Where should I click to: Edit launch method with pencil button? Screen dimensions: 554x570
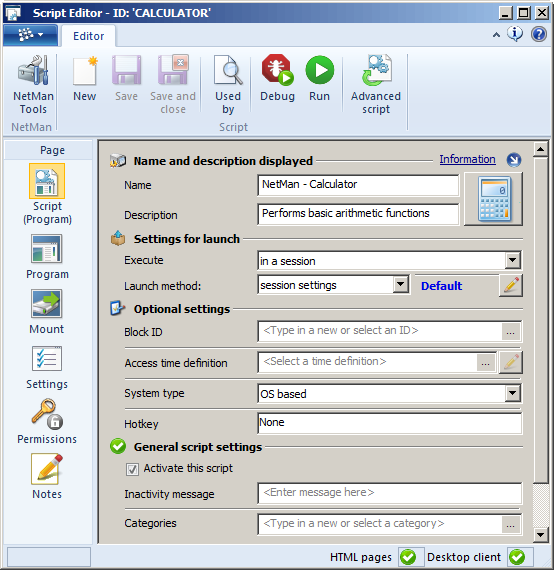coord(511,285)
